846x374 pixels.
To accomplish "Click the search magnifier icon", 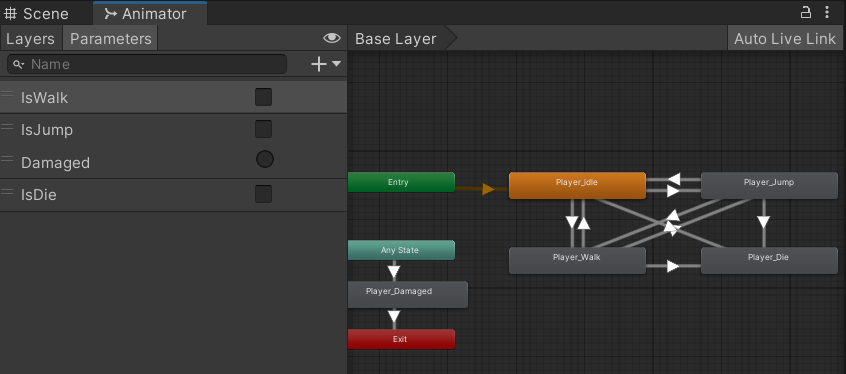I will (x=18, y=64).
